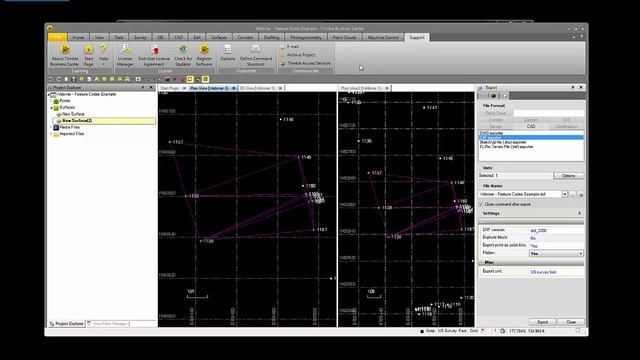Click the Start Page ribbon icon
This screenshot has width=640, height=360.
(x=89, y=55)
